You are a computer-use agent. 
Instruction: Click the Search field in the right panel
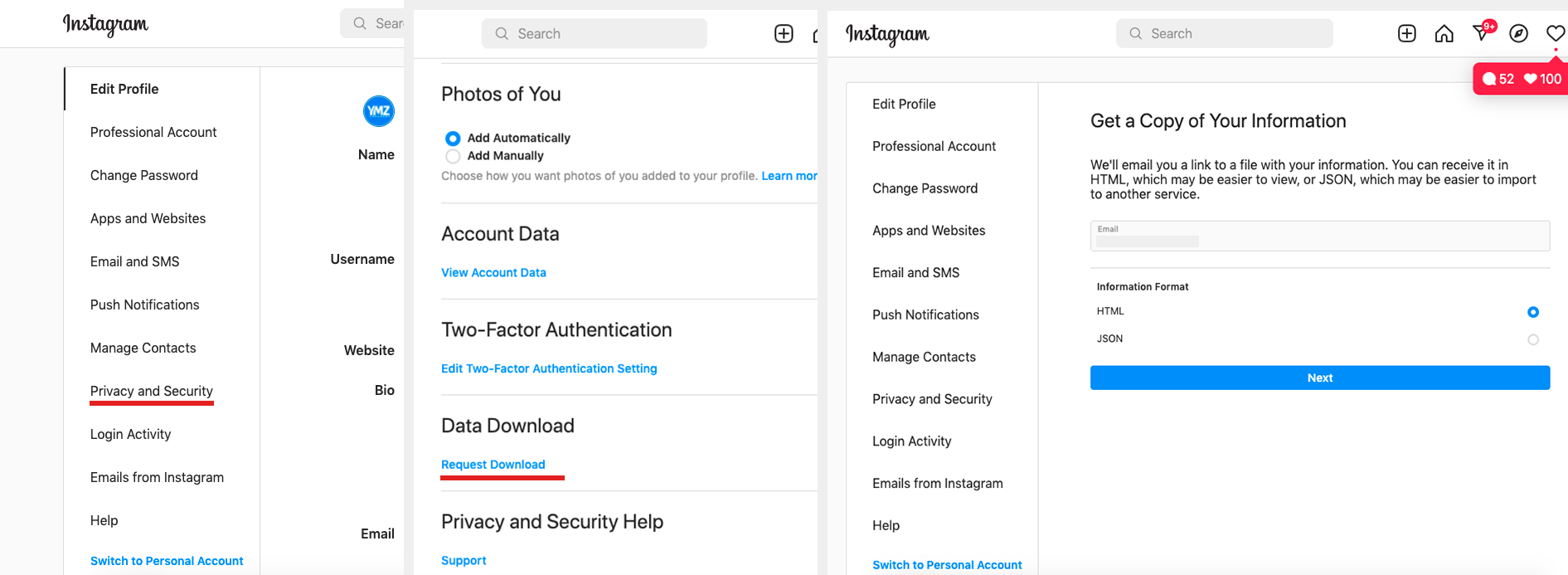pos(1225,33)
